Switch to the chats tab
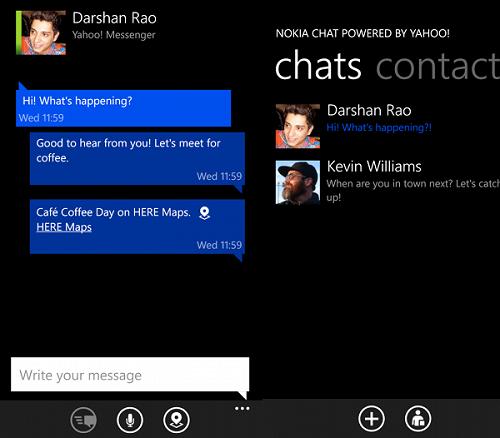The image size is (500, 438). pyautogui.click(x=318, y=66)
